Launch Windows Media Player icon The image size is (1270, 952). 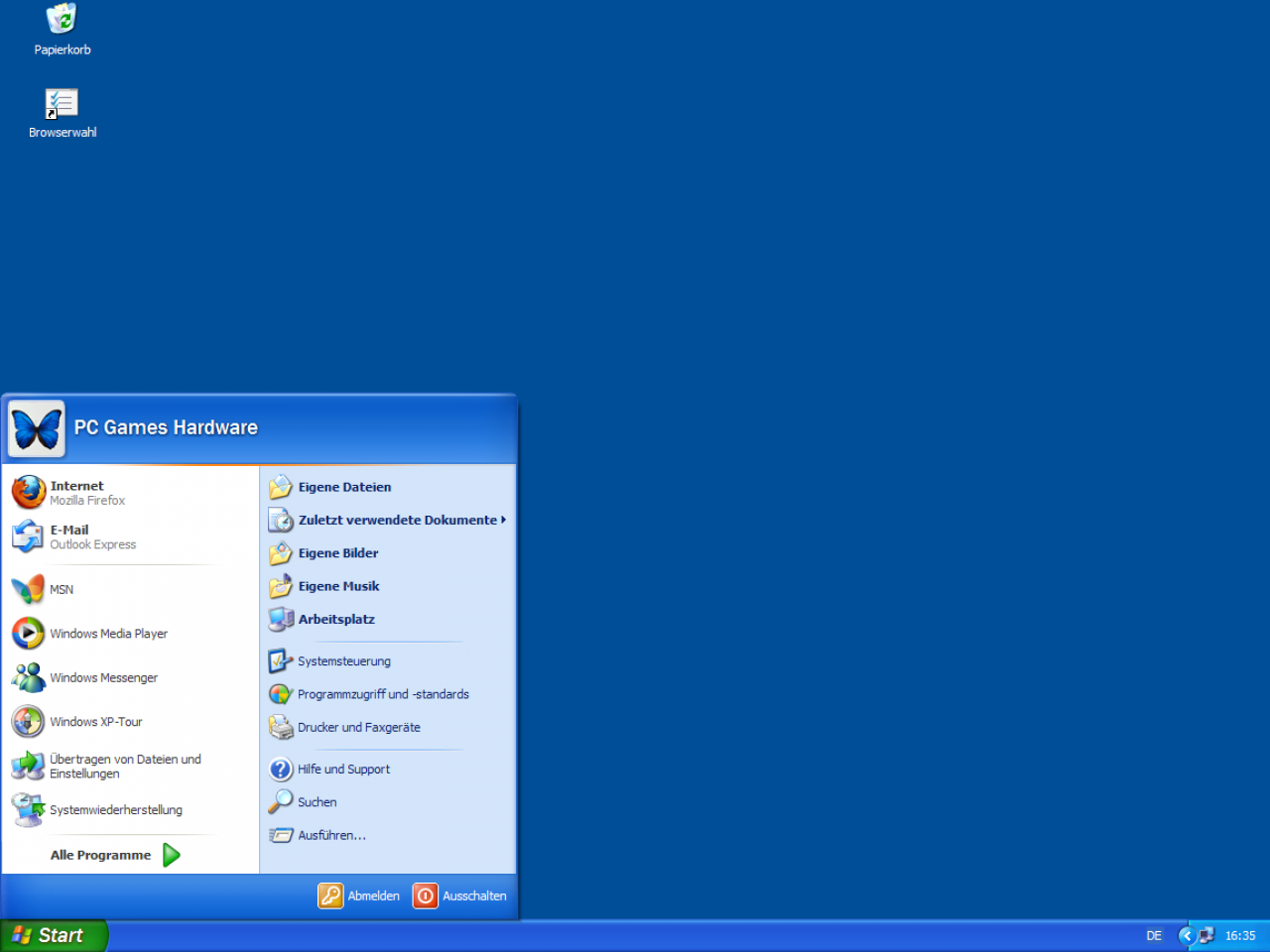(28, 633)
